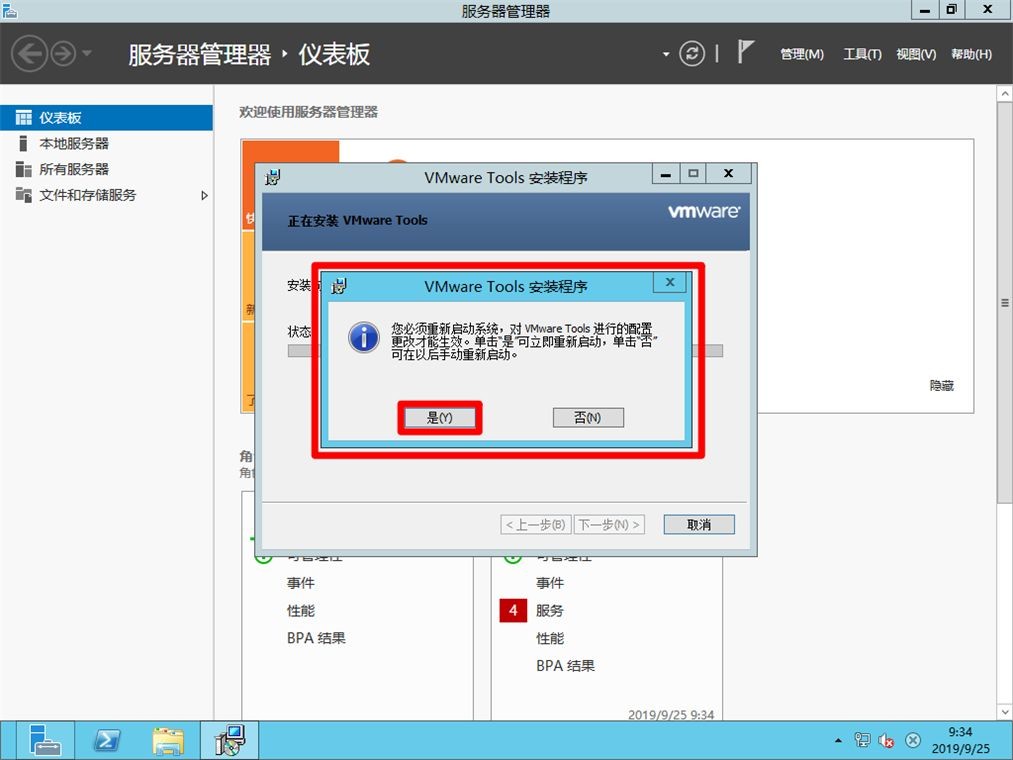The height and width of the screenshot is (760, 1013).
Task: Open the 性能 entry directly below 服务
Action: pyautogui.click(x=550, y=639)
